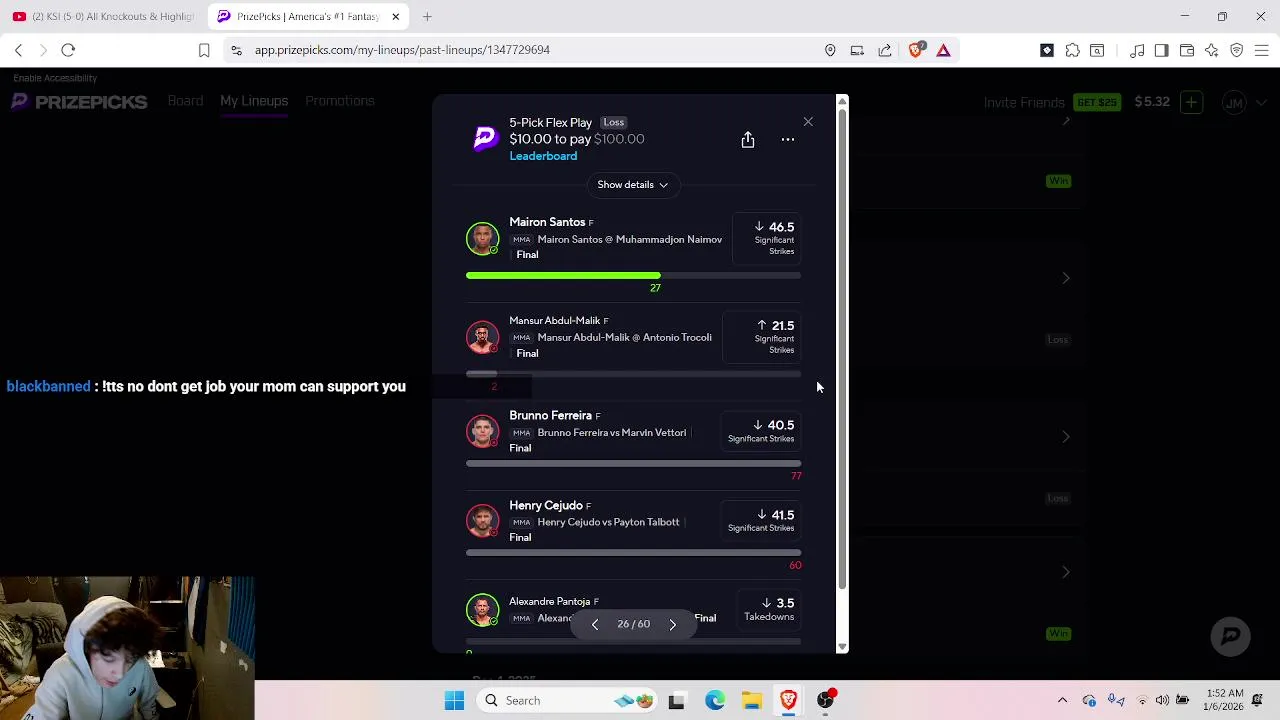The height and width of the screenshot is (720, 1280).
Task: Click the location permission icon in address bar
Action: (x=830, y=50)
